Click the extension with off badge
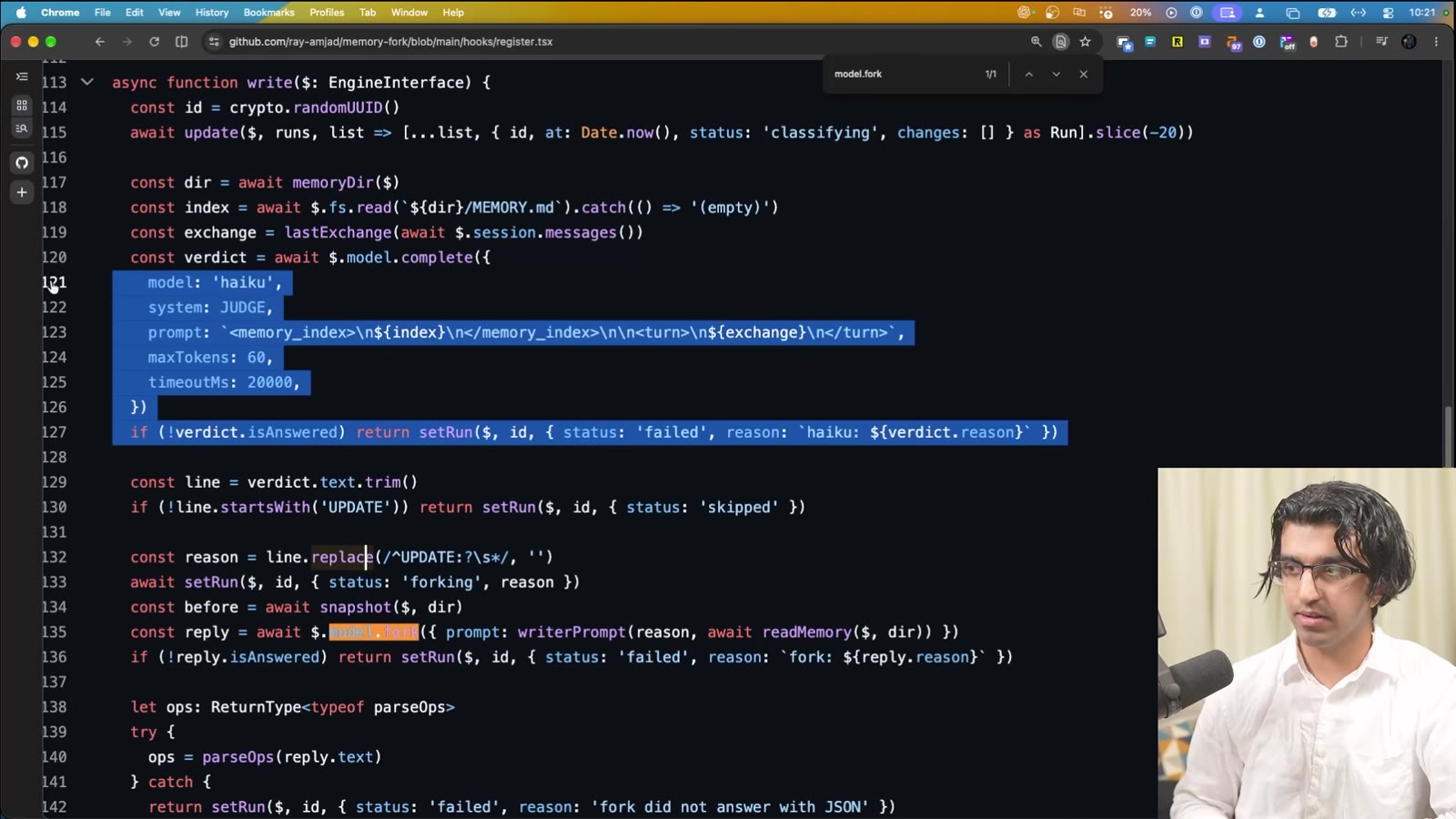 click(x=1287, y=43)
